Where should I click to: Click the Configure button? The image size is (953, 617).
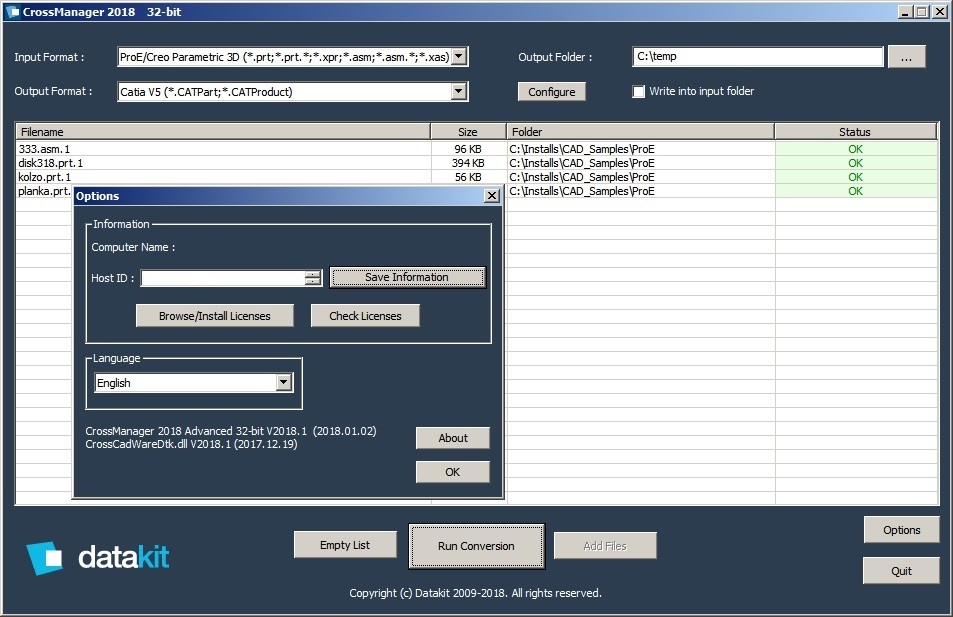click(x=551, y=92)
